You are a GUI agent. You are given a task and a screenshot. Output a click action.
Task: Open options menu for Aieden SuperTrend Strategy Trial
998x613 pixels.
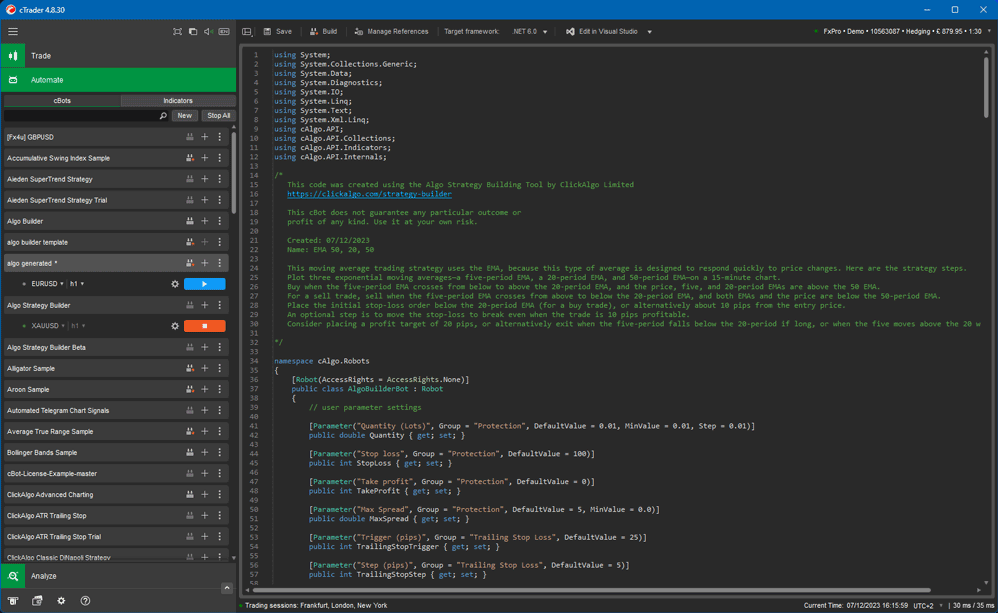click(220, 200)
